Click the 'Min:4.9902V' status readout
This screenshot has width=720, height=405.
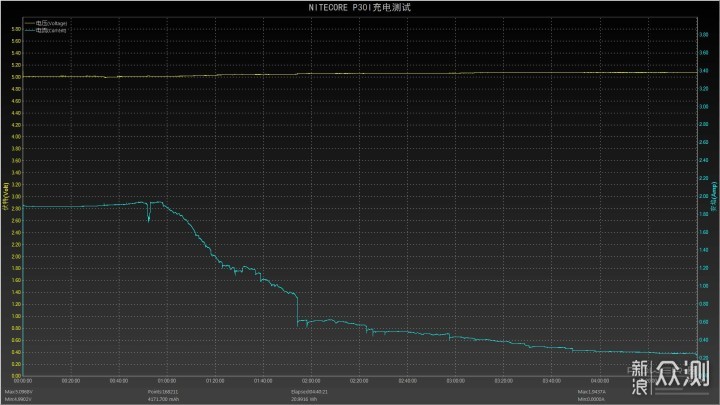[18, 399]
